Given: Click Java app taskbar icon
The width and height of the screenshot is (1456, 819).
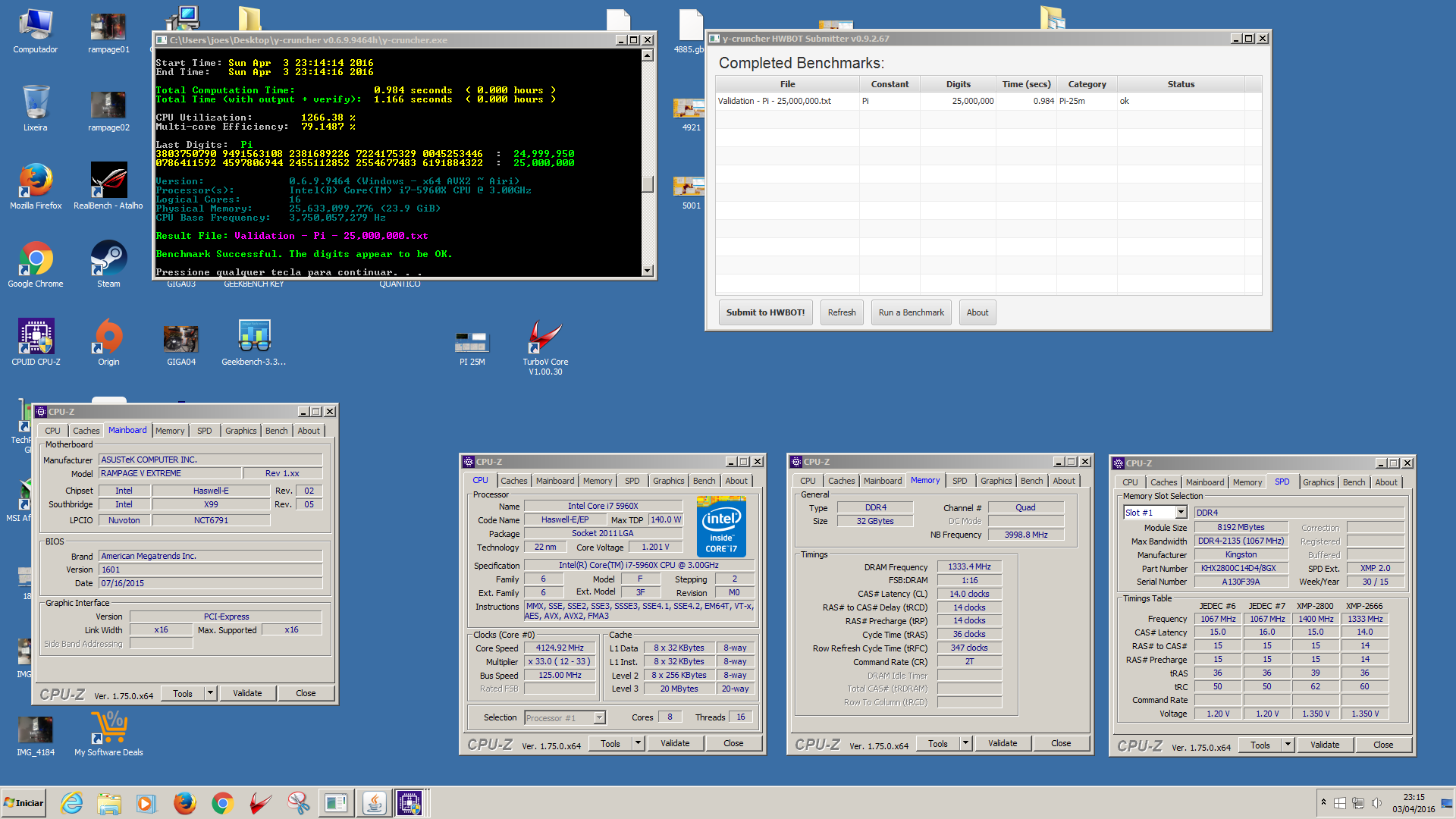Looking at the screenshot, I should click(x=374, y=803).
